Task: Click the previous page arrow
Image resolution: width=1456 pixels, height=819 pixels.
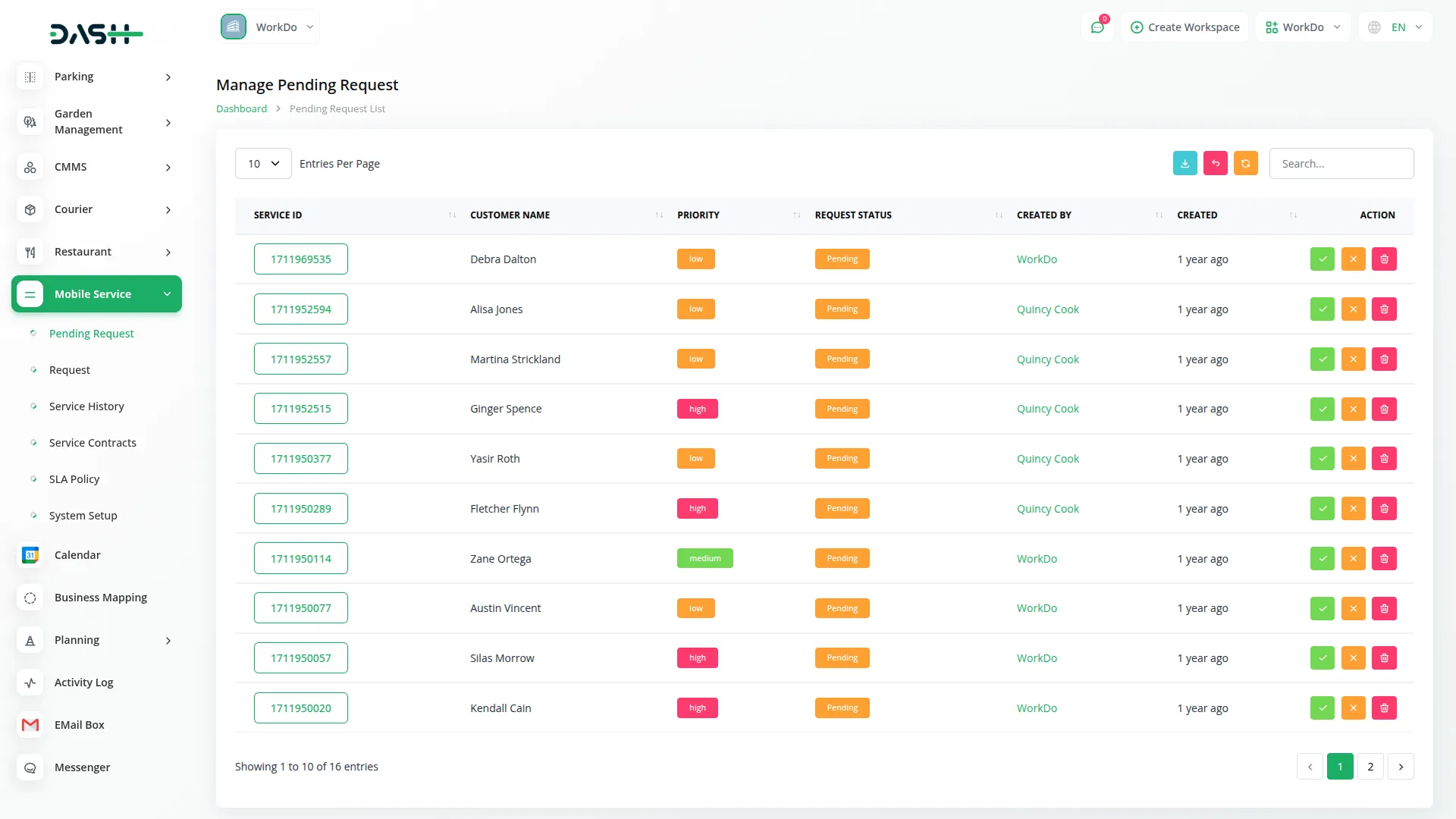Action: (x=1310, y=767)
